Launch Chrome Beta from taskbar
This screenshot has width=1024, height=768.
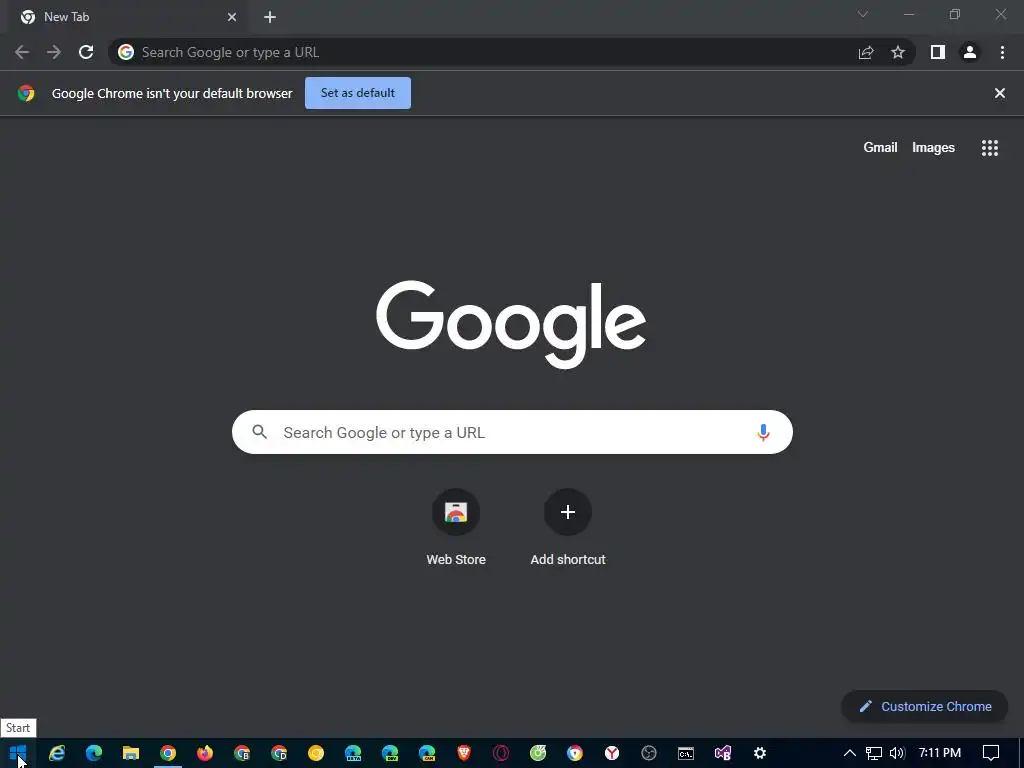(x=242, y=753)
